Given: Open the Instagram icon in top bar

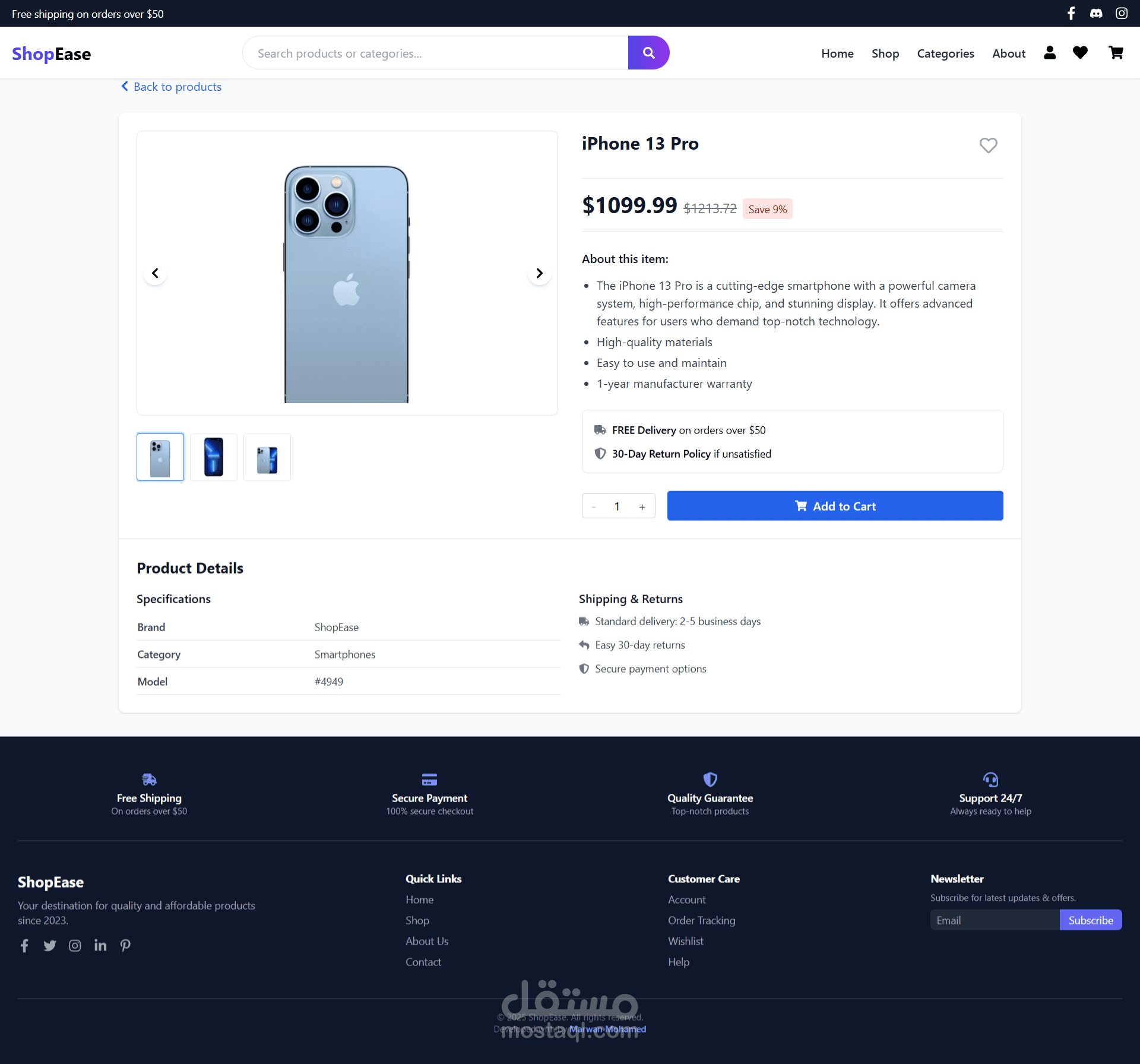Looking at the screenshot, I should (x=1122, y=13).
